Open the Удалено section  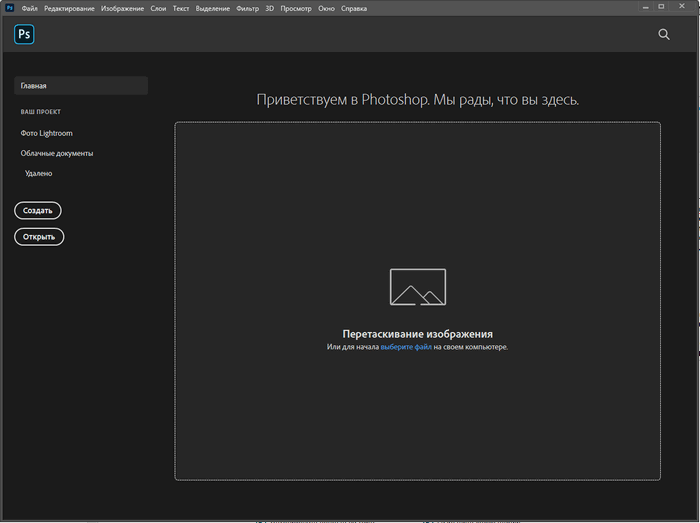point(38,173)
